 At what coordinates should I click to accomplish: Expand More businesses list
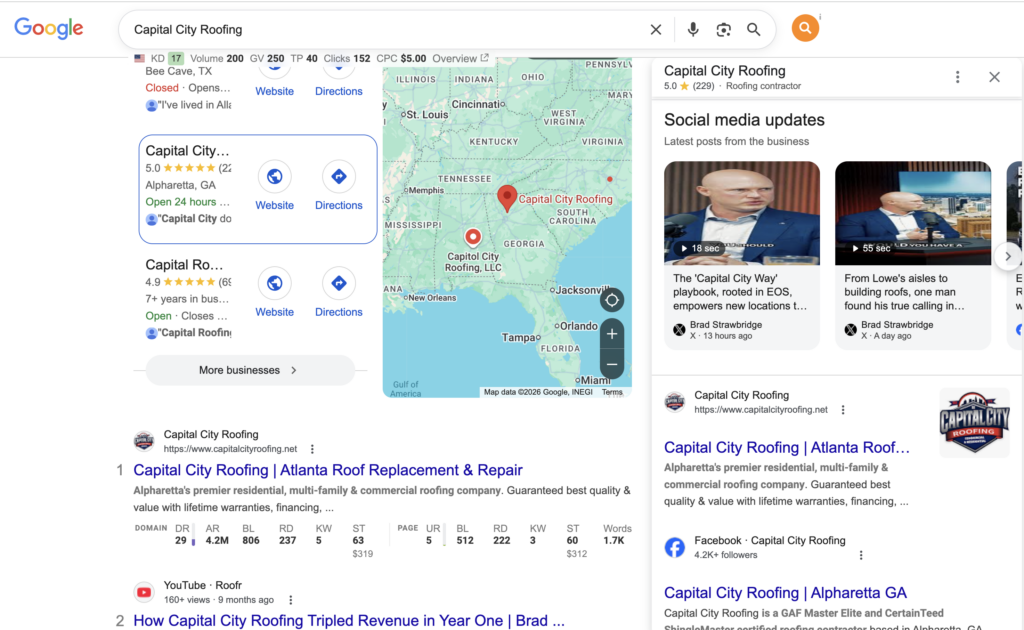coord(250,370)
